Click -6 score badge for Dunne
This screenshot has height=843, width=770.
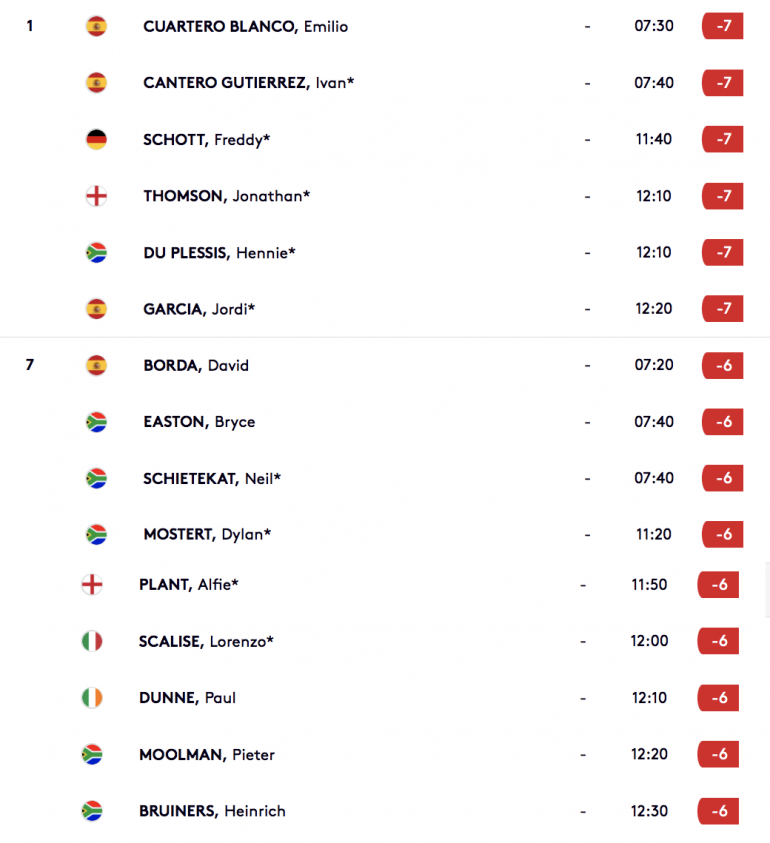click(718, 698)
